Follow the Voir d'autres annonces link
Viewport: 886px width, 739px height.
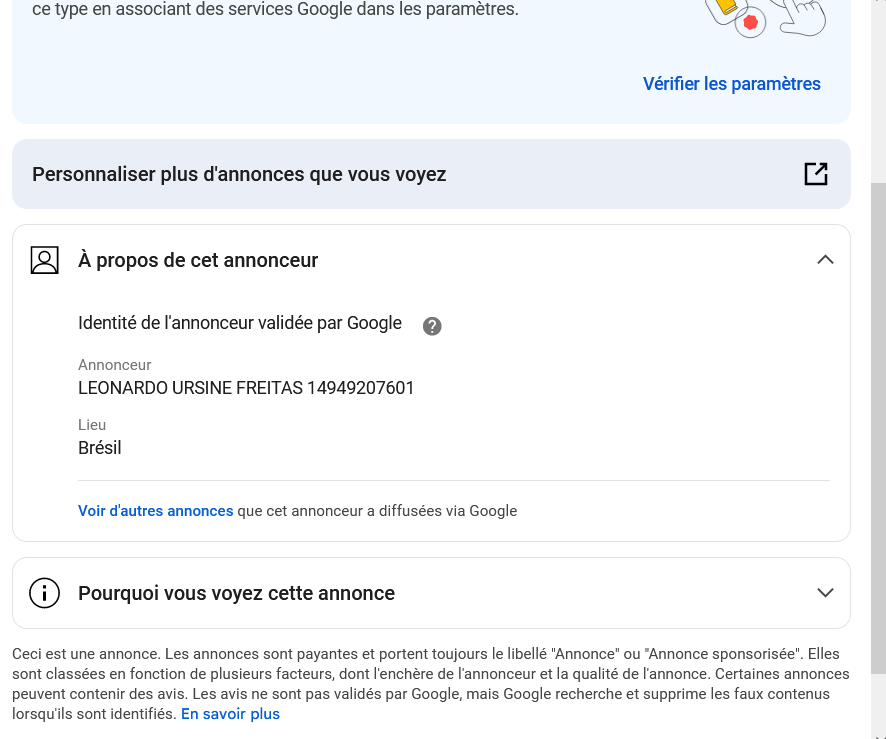[x=155, y=511]
